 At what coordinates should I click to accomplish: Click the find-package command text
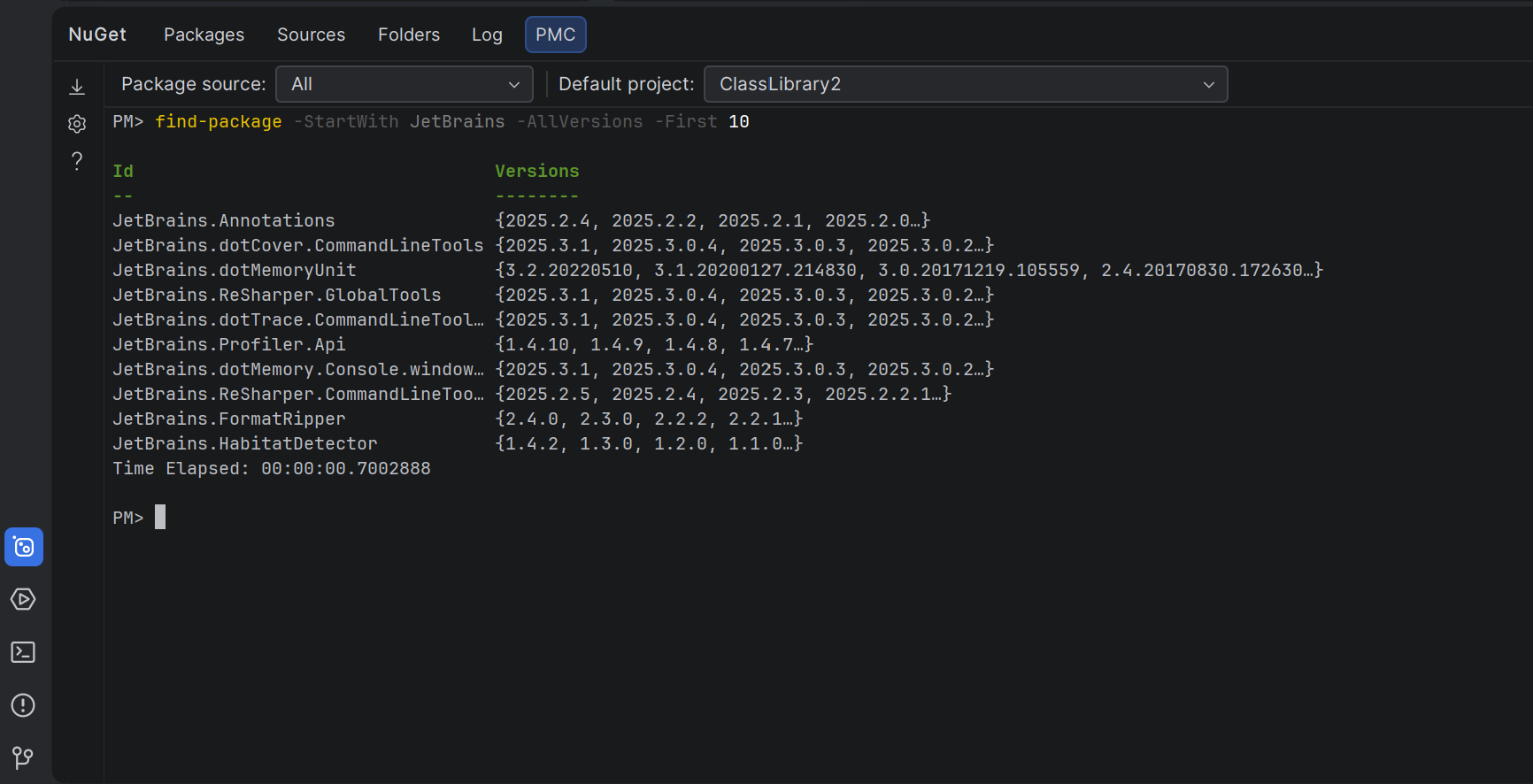(x=218, y=121)
